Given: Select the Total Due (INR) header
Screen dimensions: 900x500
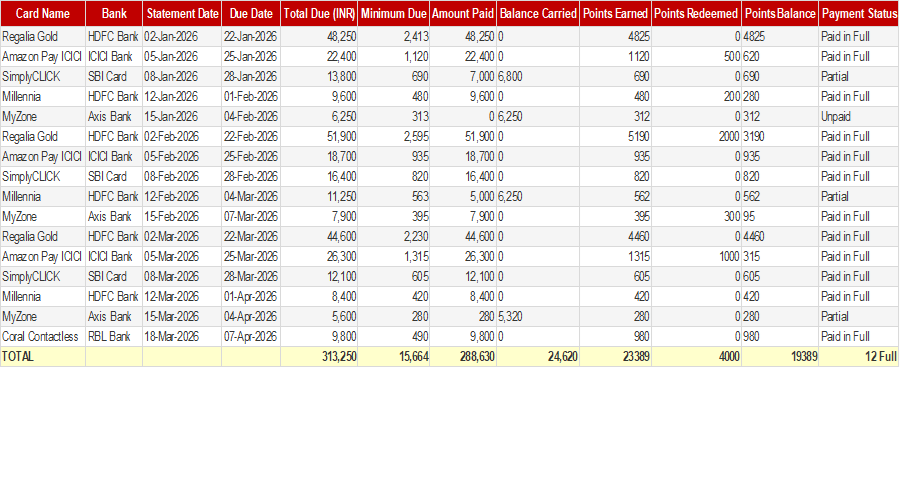Looking at the screenshot, I should pos(319,14).
